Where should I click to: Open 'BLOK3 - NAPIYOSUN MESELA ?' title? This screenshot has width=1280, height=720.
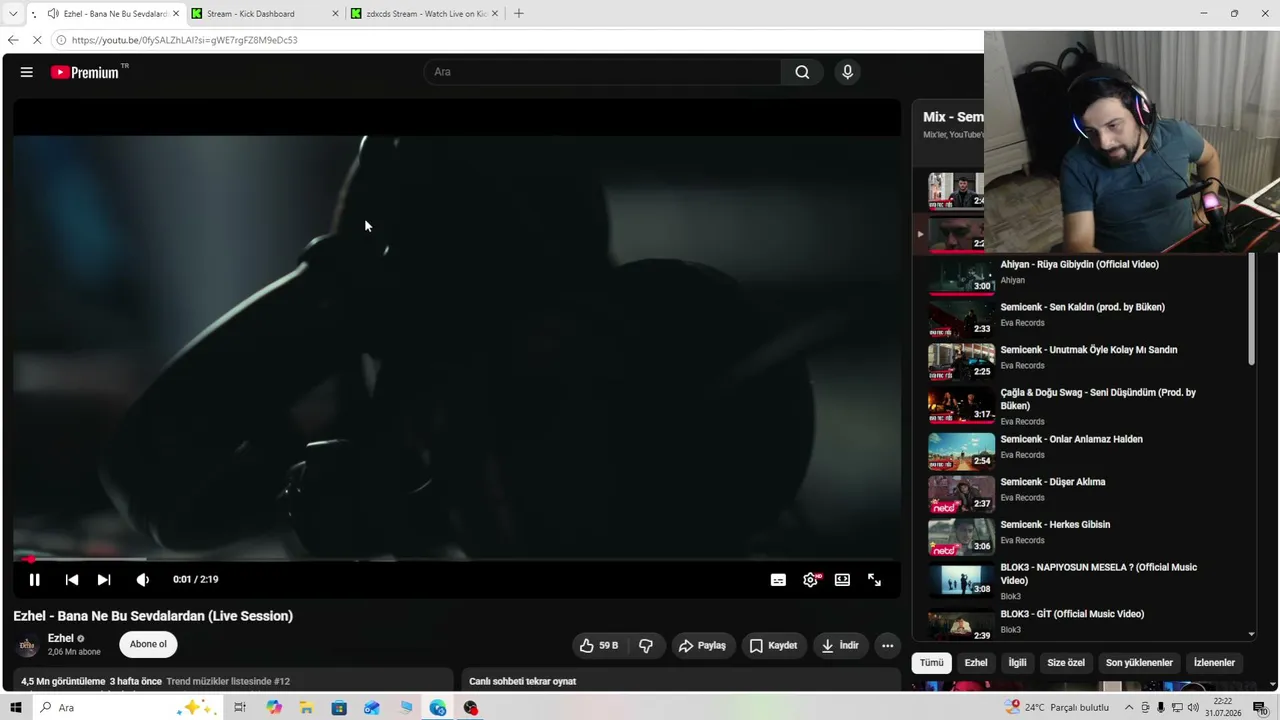(1099, 574)
